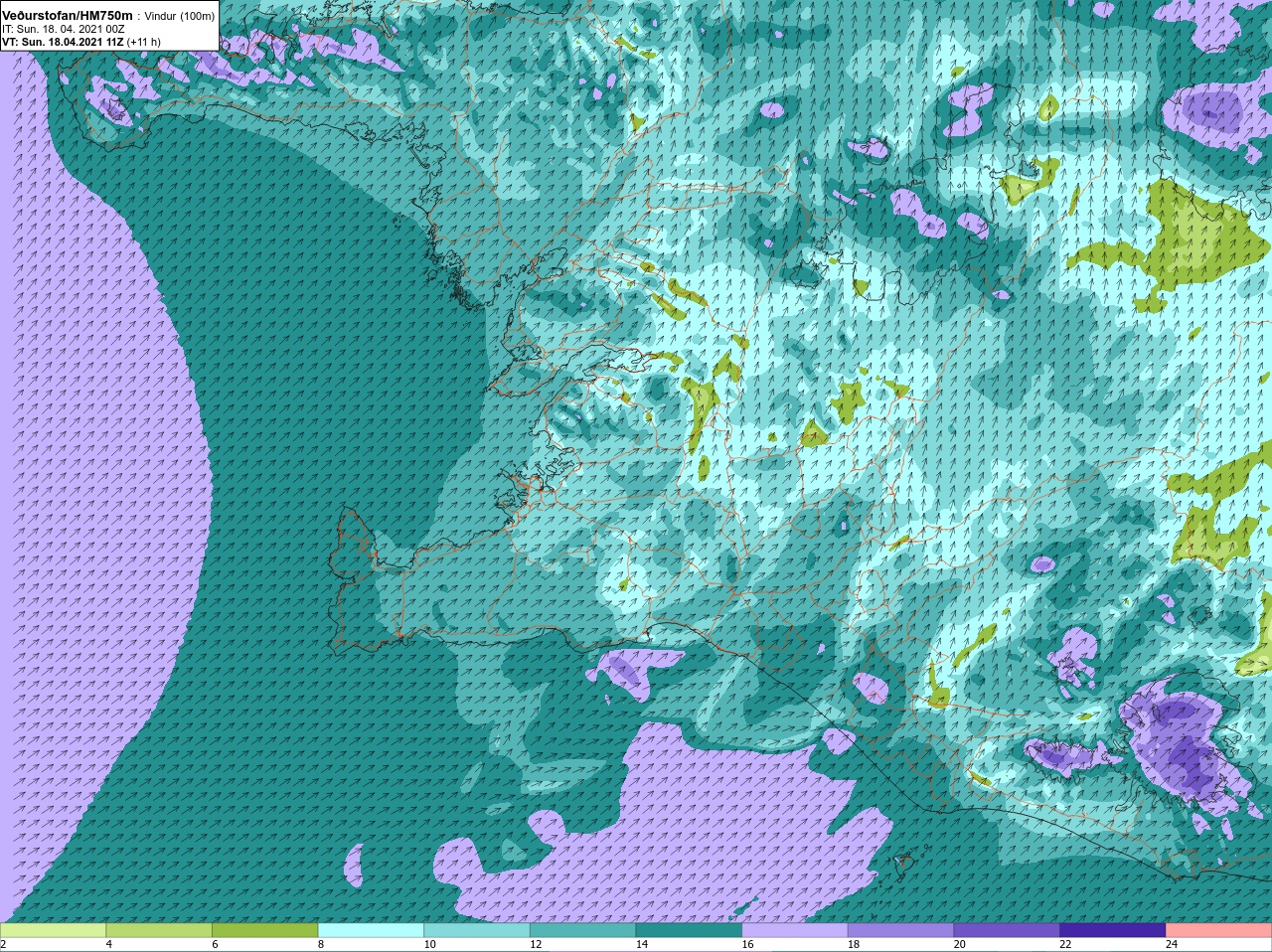Screen dimensions: 1272x952
Task: Click the pale cyan 8–10 m/s legend swatch
Action: (371, 930)
